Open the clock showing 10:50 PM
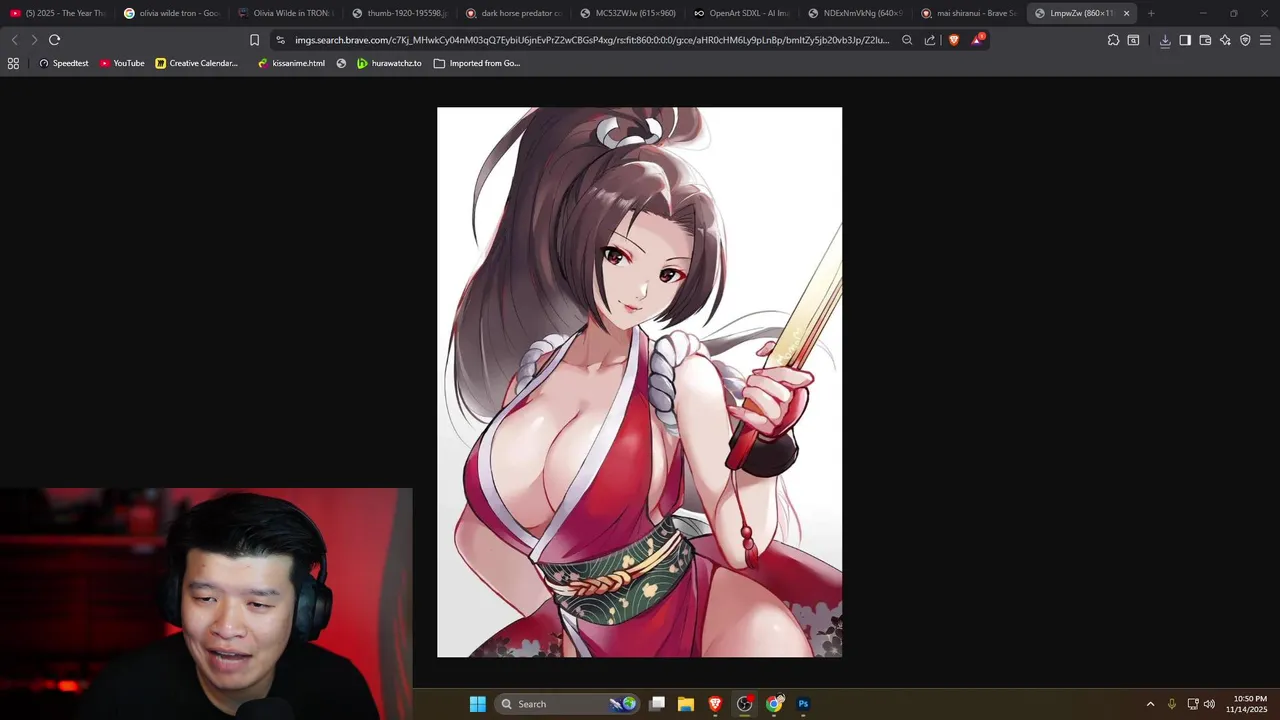The image size is (1280, 720). pos(1247,704)
